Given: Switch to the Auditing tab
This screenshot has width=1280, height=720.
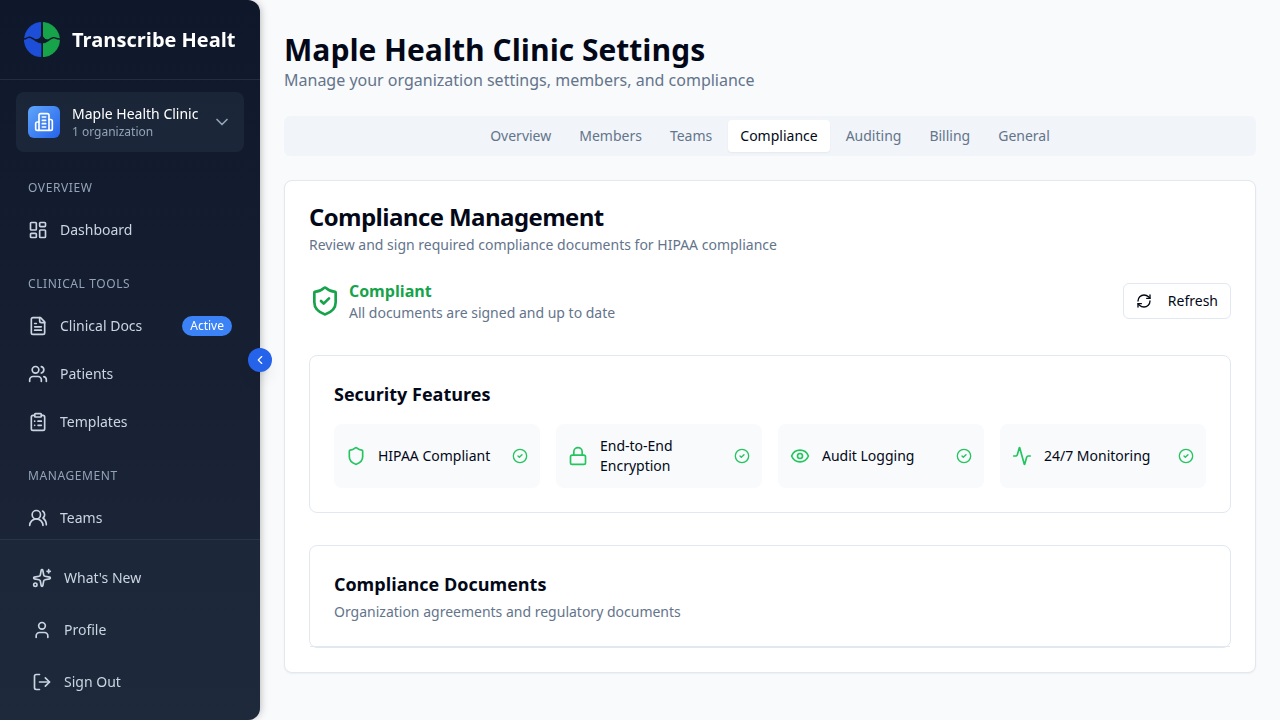Looking at the screenshot, I should (x=873, y=135).
